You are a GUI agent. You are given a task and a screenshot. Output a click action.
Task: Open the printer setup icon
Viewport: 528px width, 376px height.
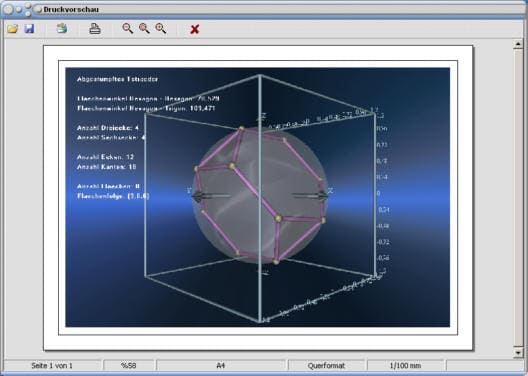(x=62, y=28)
